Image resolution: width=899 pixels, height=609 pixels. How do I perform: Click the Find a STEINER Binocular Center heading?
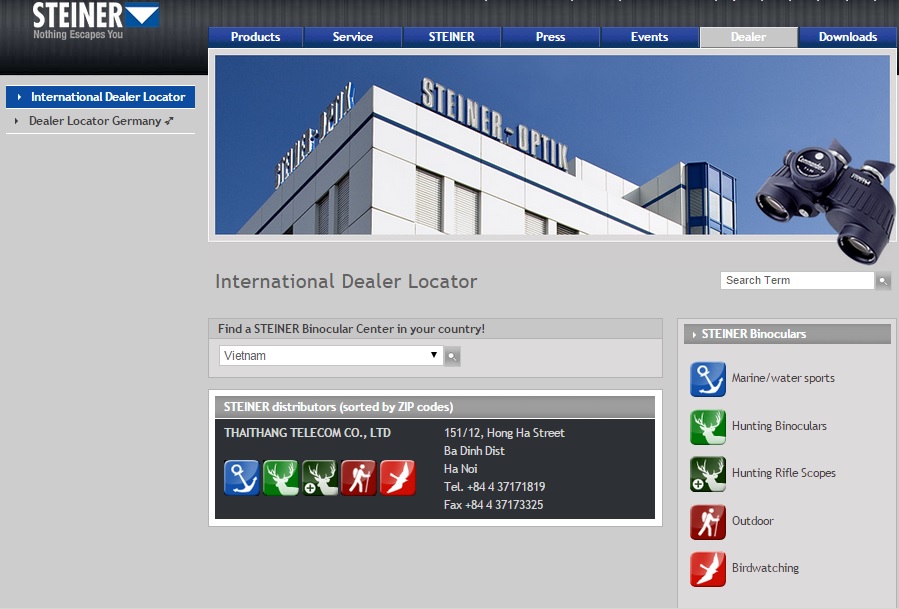pos(351,329)
